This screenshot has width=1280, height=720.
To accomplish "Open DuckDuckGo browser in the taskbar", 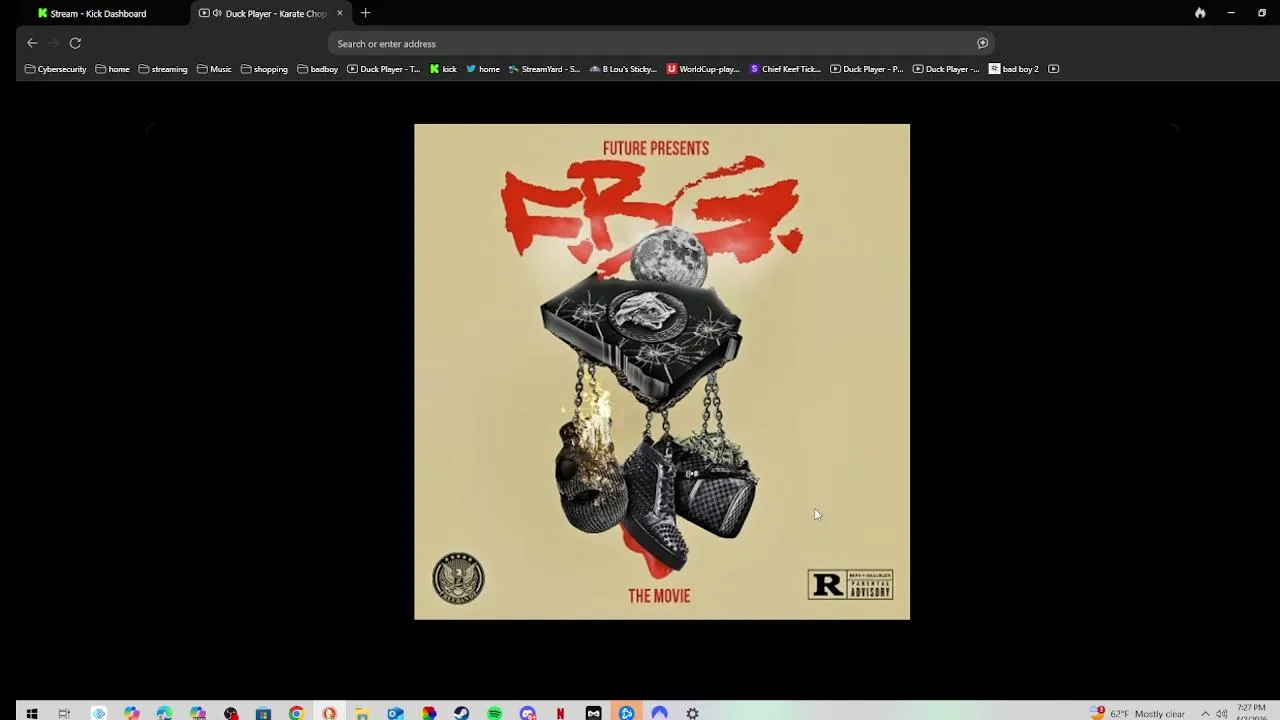I will (329, 713).
